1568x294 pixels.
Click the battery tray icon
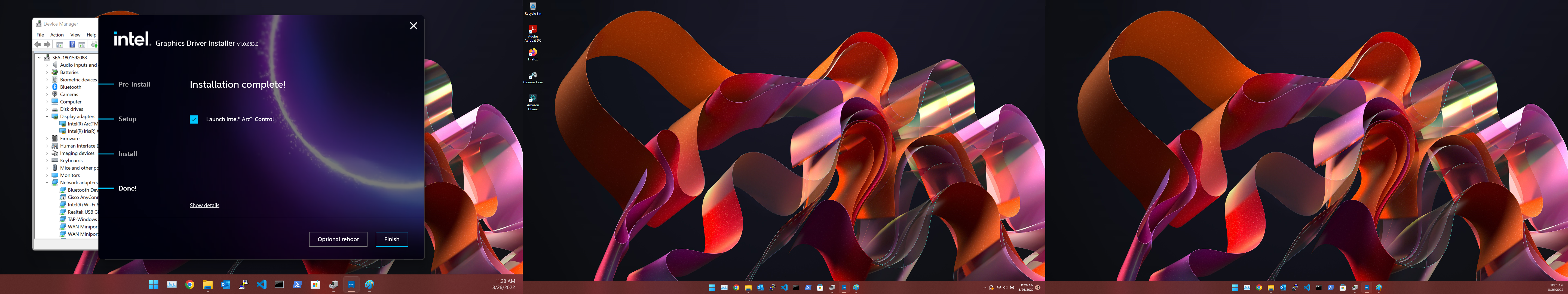click(1012, 287)
